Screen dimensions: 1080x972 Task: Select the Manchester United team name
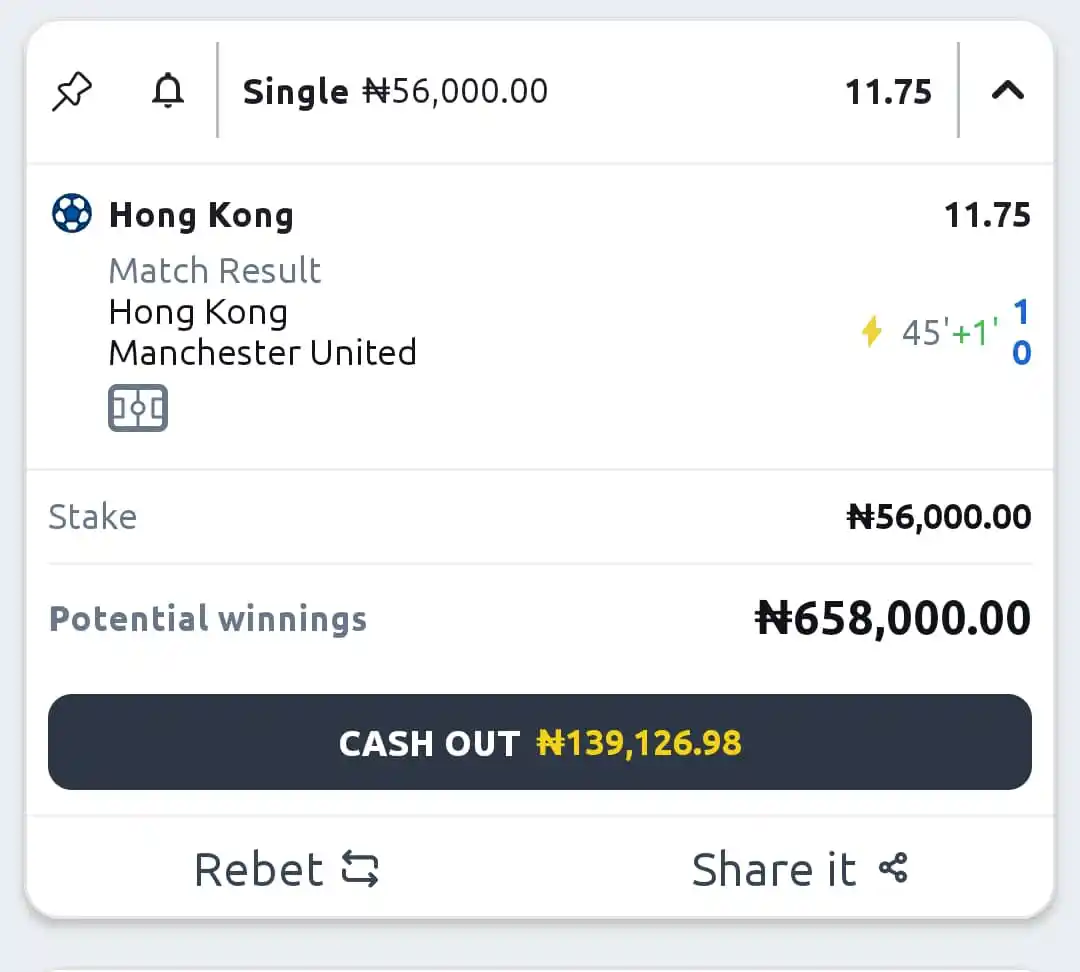coord(262,353)
